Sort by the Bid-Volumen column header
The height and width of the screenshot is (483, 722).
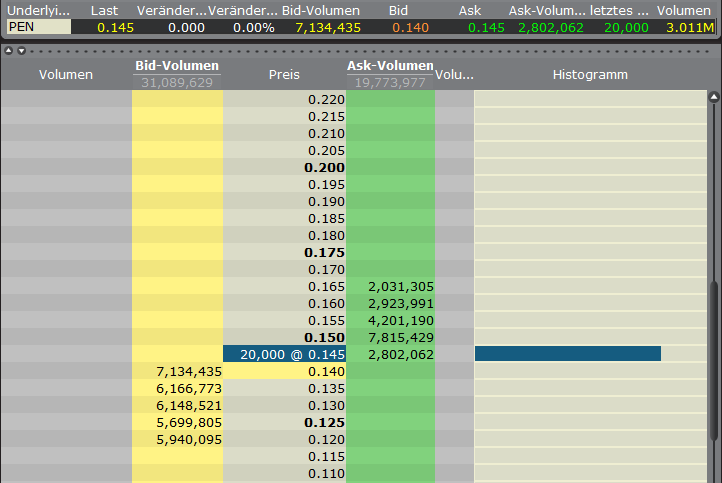click(177, 67)
